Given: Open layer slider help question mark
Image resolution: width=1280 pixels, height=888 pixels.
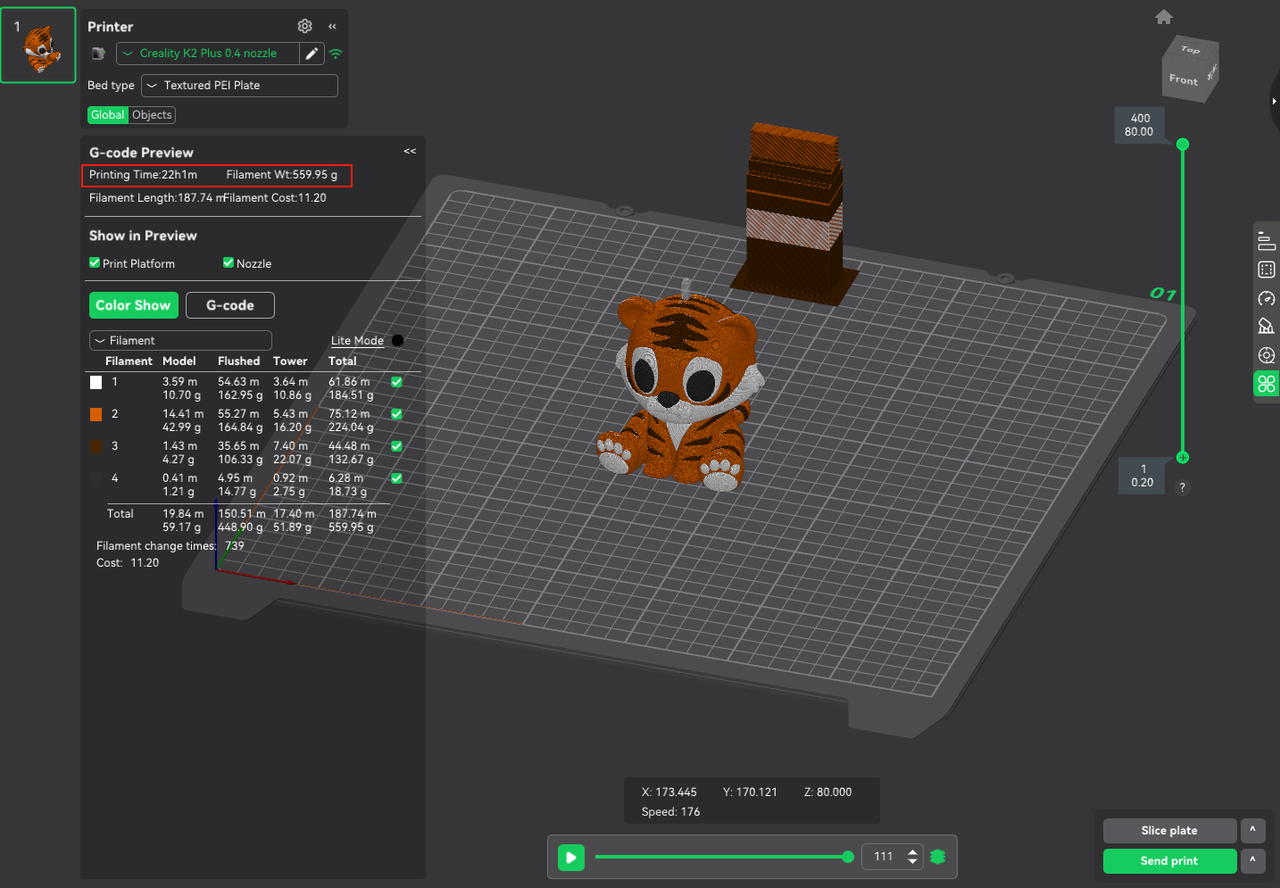Looking at the screenshot, I should (1183, 488).
